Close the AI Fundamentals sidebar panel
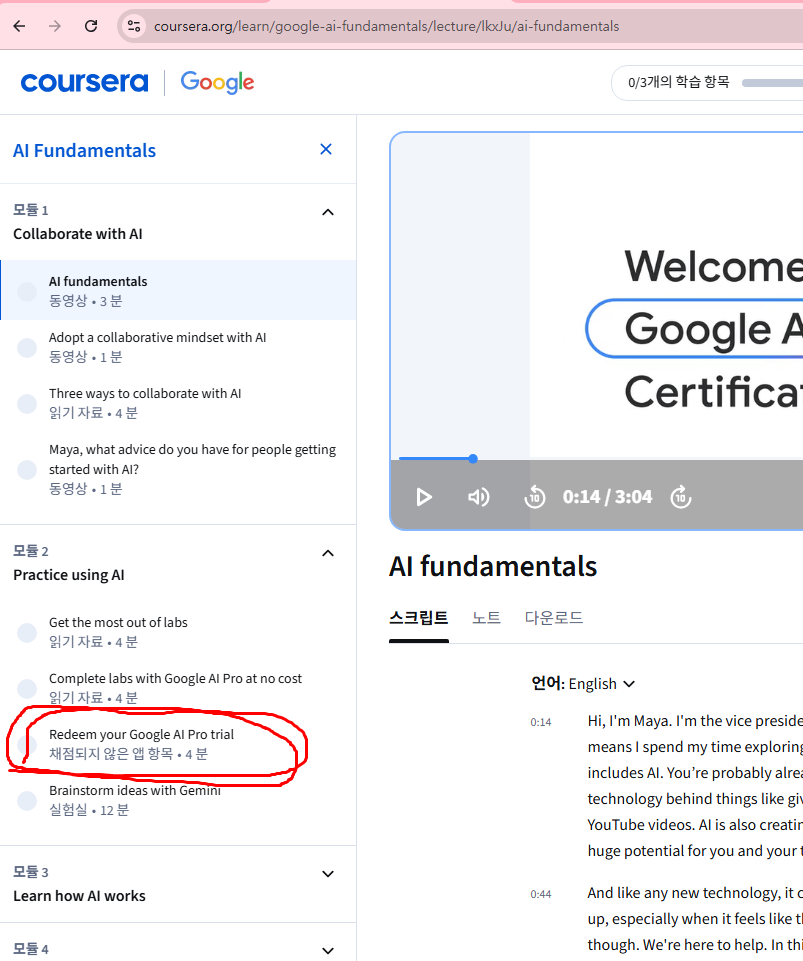Screen dimensions: 803x961 pos(326,150)
